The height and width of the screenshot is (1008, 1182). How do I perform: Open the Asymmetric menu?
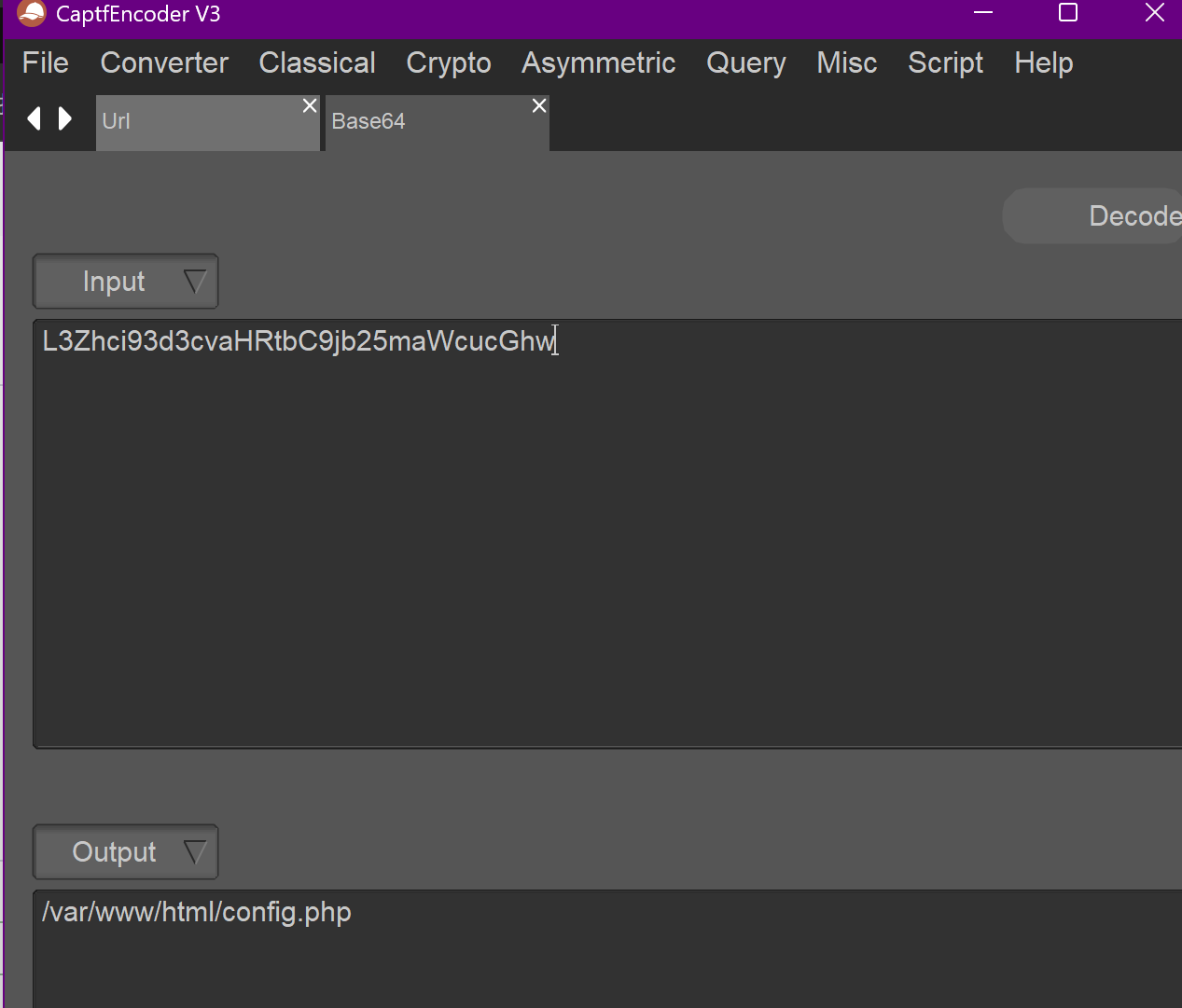(598, 63)
